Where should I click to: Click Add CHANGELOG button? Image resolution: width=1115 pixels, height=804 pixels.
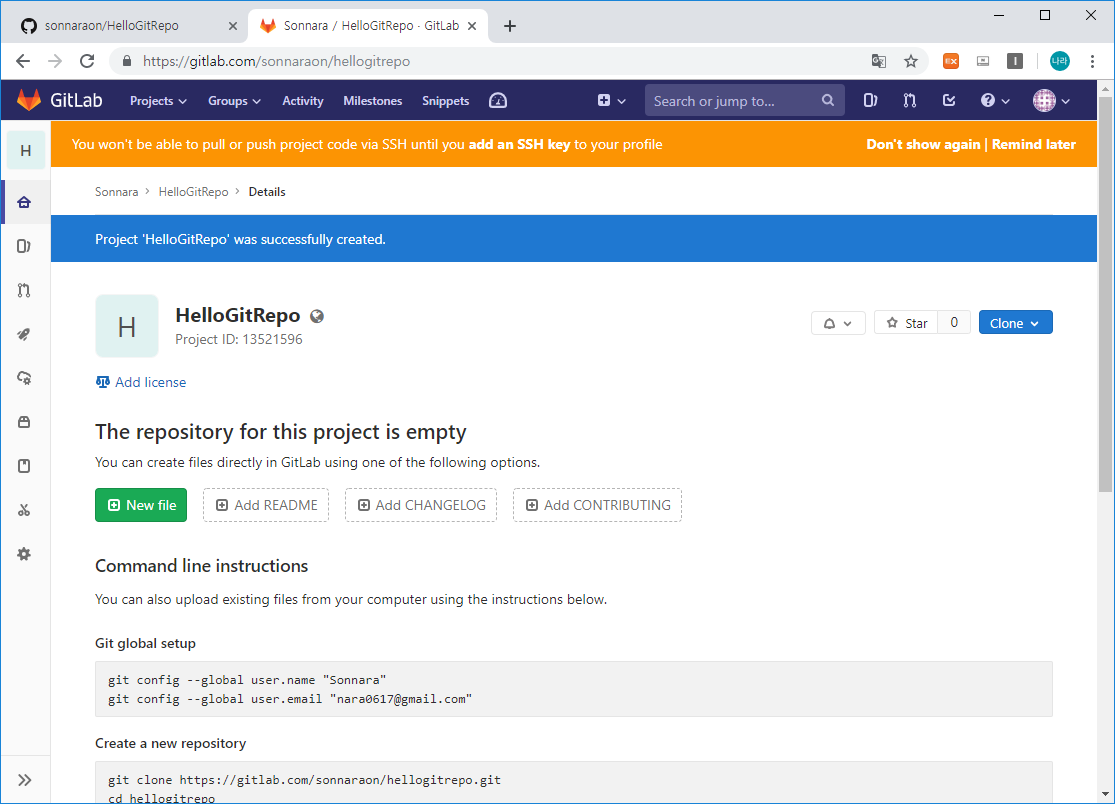(421, 505)
